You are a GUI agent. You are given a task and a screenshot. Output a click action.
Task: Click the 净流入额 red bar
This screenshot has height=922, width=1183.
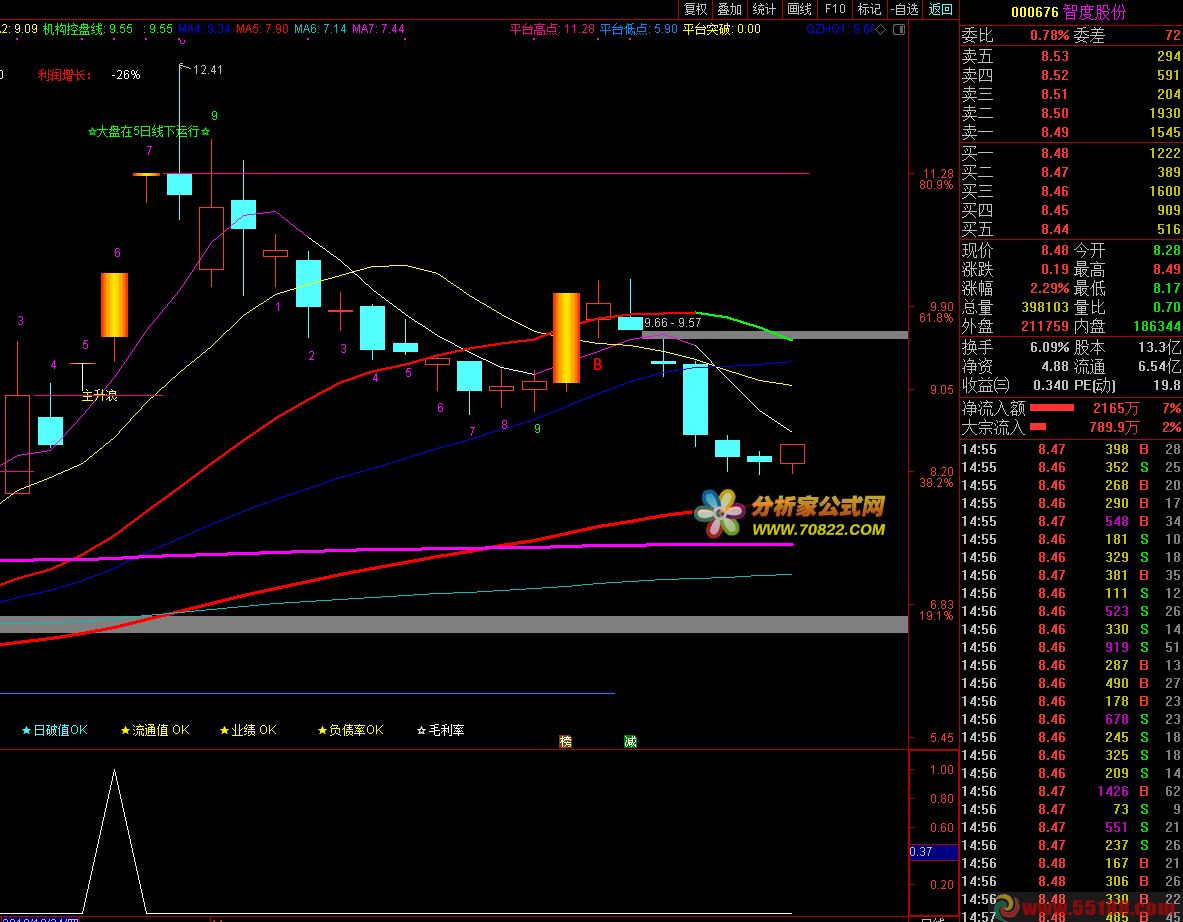tap(1052, 408)
